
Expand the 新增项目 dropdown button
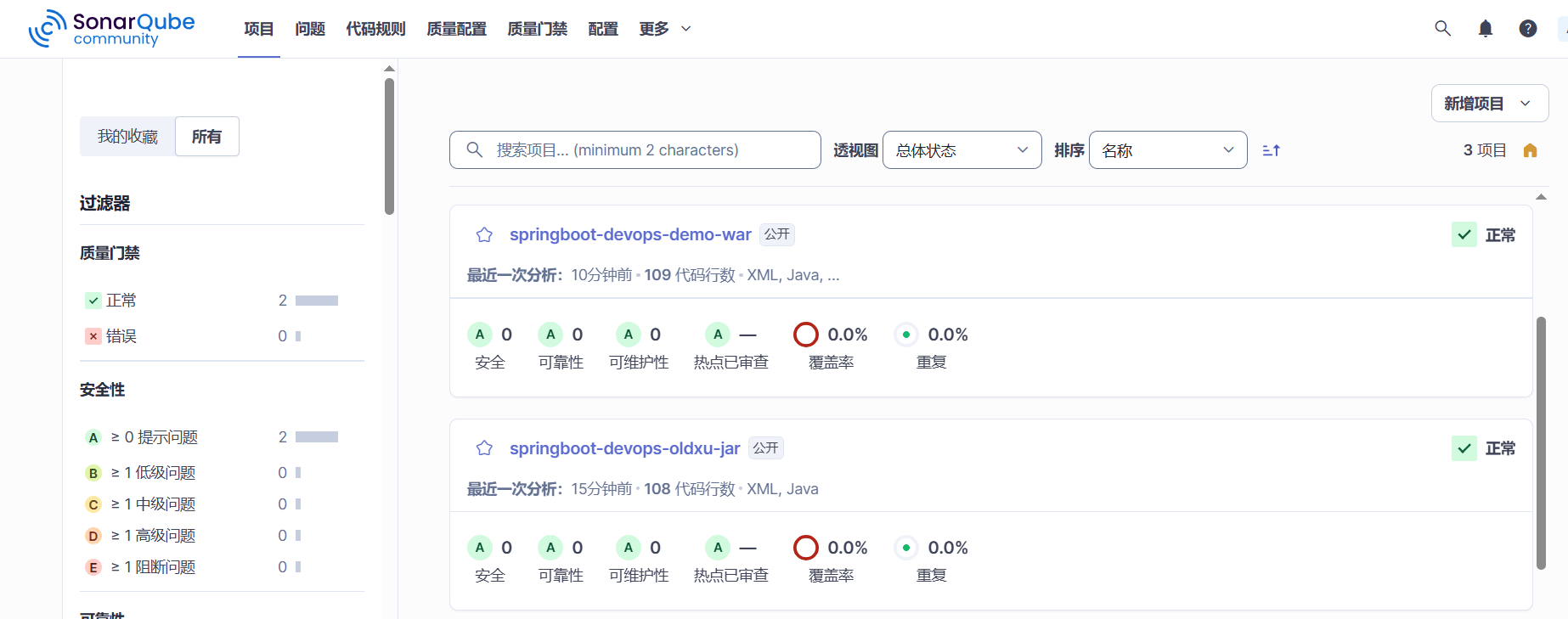(1489, 104)
